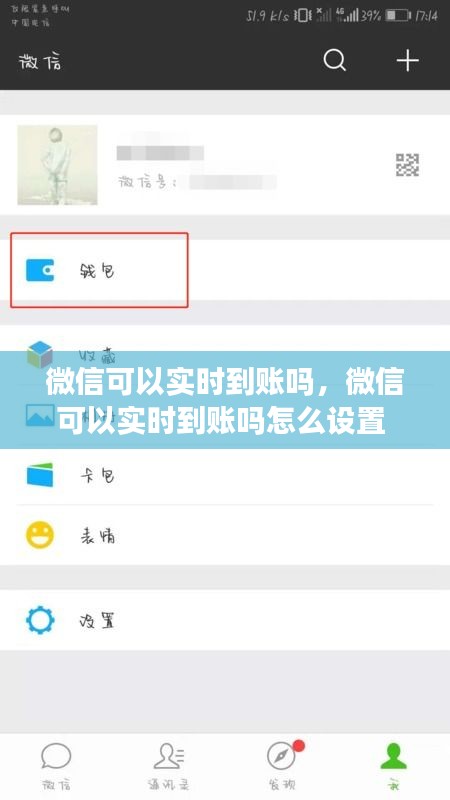
Task: Select the green 我 tab
Action: coord(394,766)
